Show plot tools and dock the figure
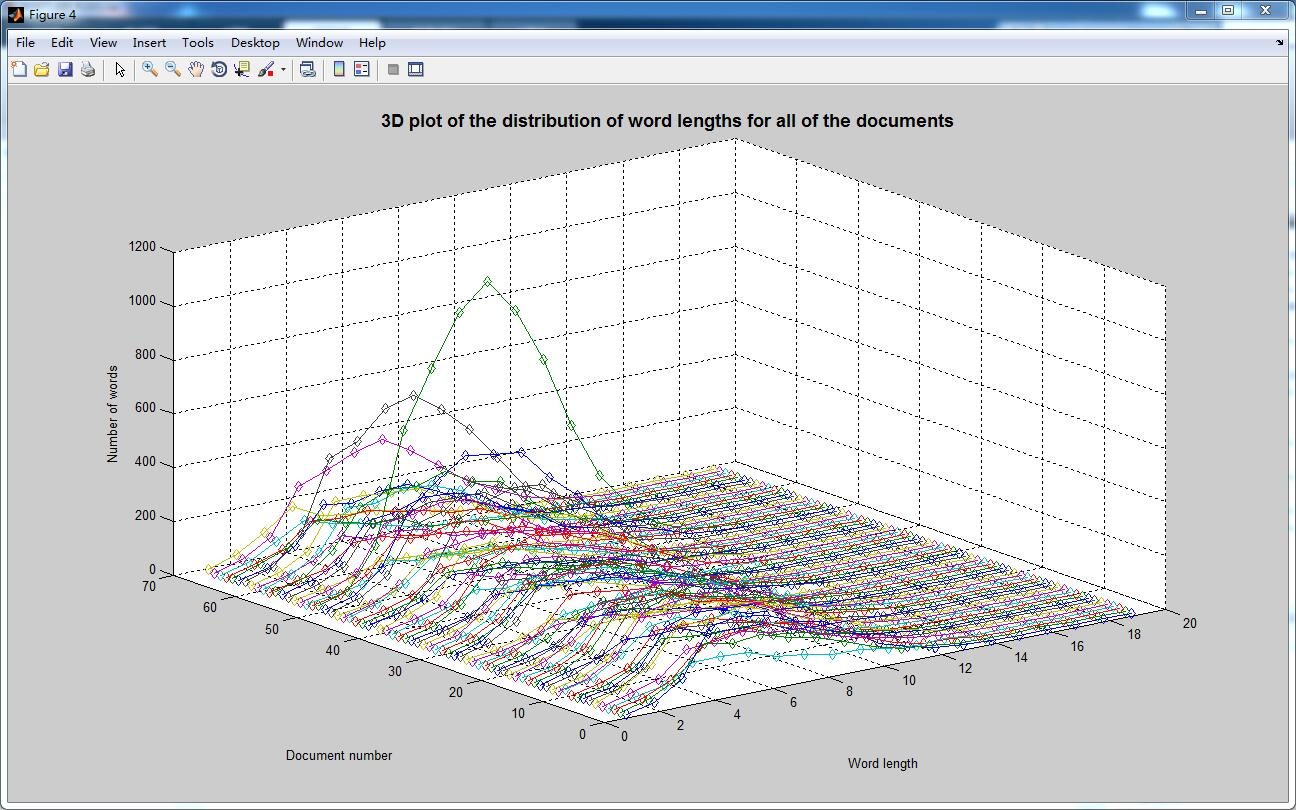The height and width of the screenshot is (810, 1296). coord(416,69)
